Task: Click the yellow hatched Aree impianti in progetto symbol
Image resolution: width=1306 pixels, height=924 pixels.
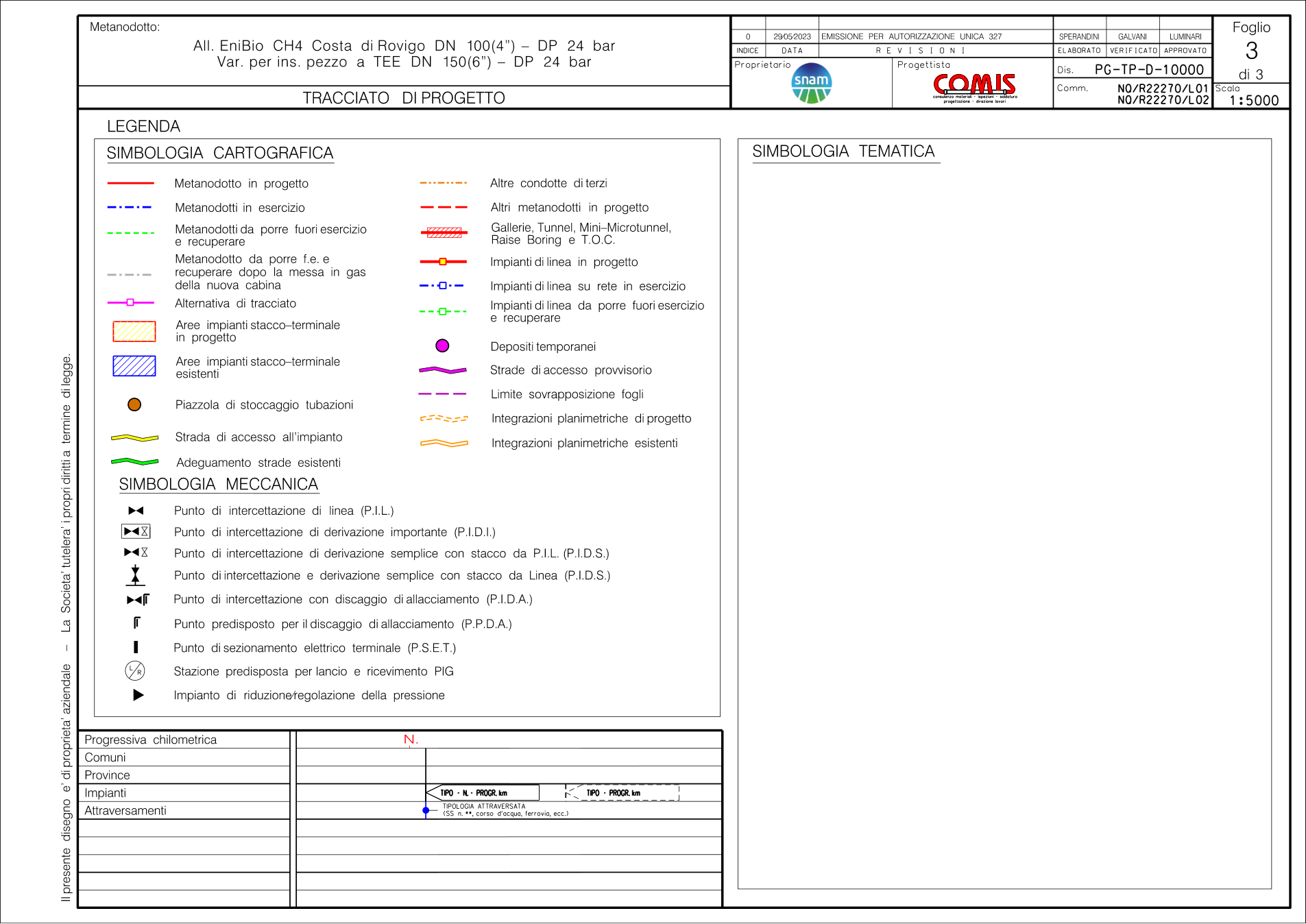Action: point(134,331)
